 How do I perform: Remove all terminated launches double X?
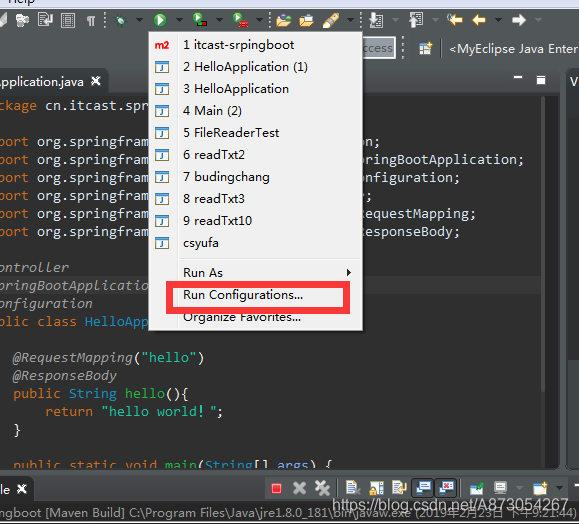(322, 488)
